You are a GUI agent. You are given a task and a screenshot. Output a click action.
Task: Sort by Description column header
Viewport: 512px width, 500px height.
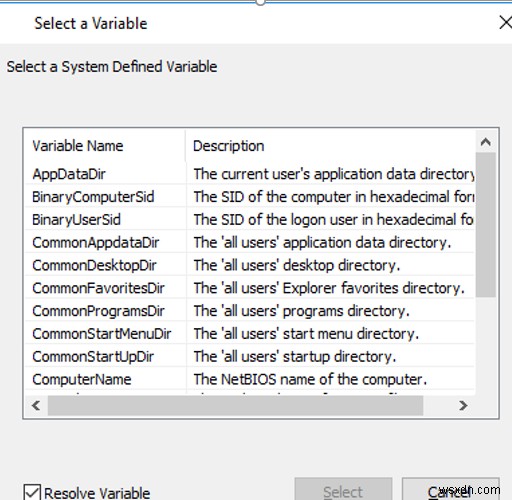(x=330, y=146)
